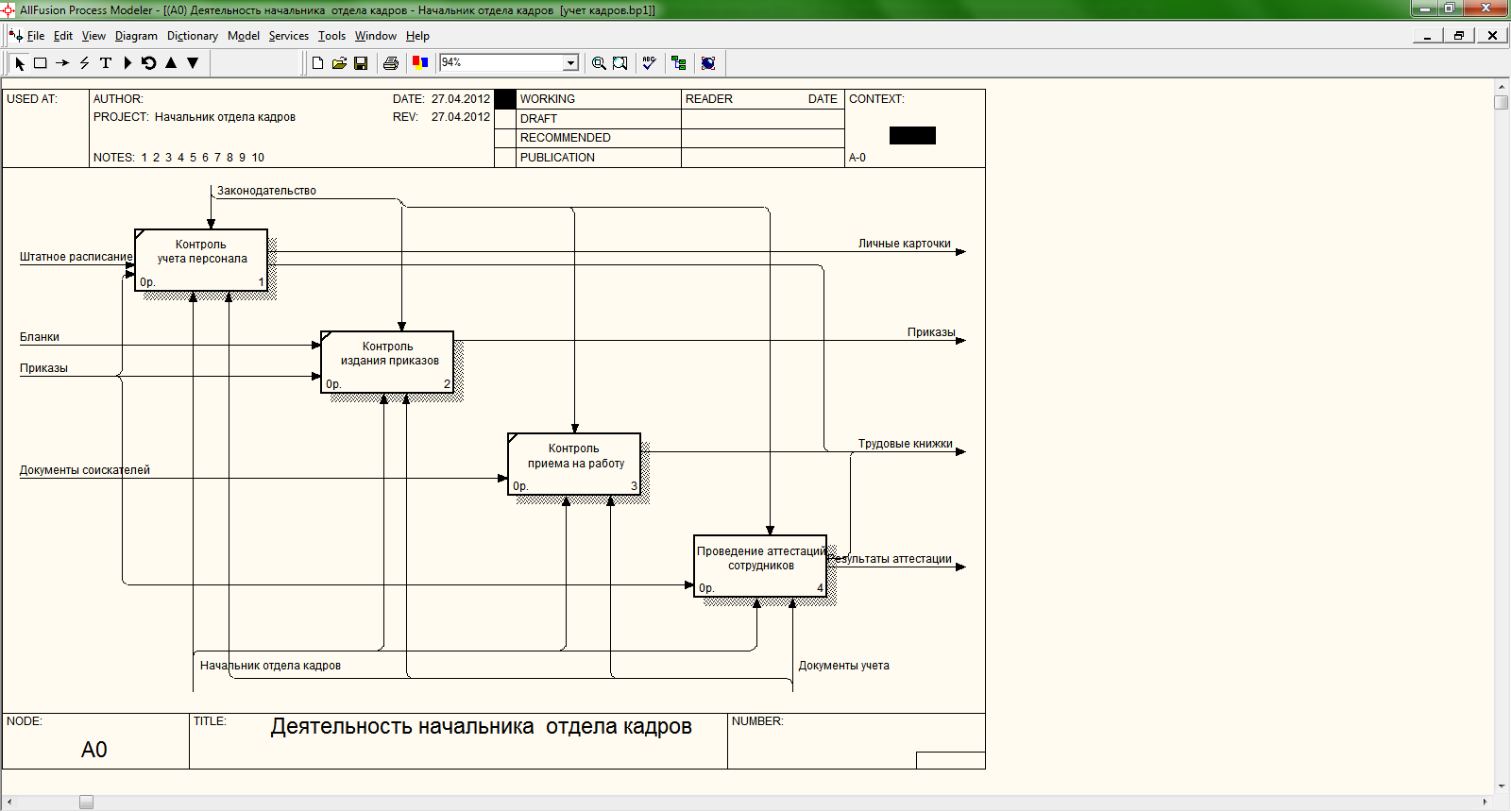Viewport: 1511px width, 812px height.
Task: Run the ABC spell check
Action: 649,63
